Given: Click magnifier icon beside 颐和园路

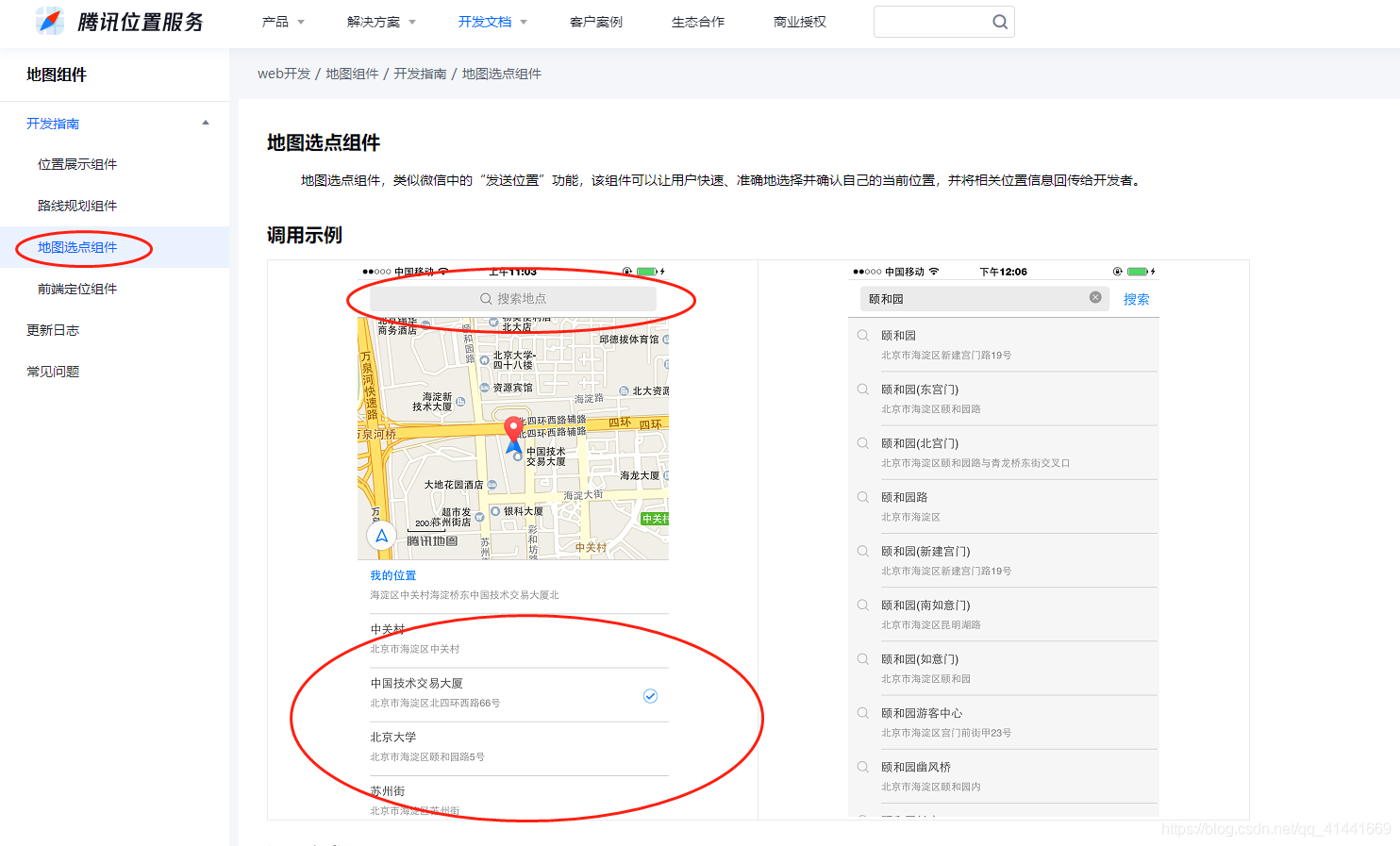Looking at the screenshot, I should click(862, 496).
